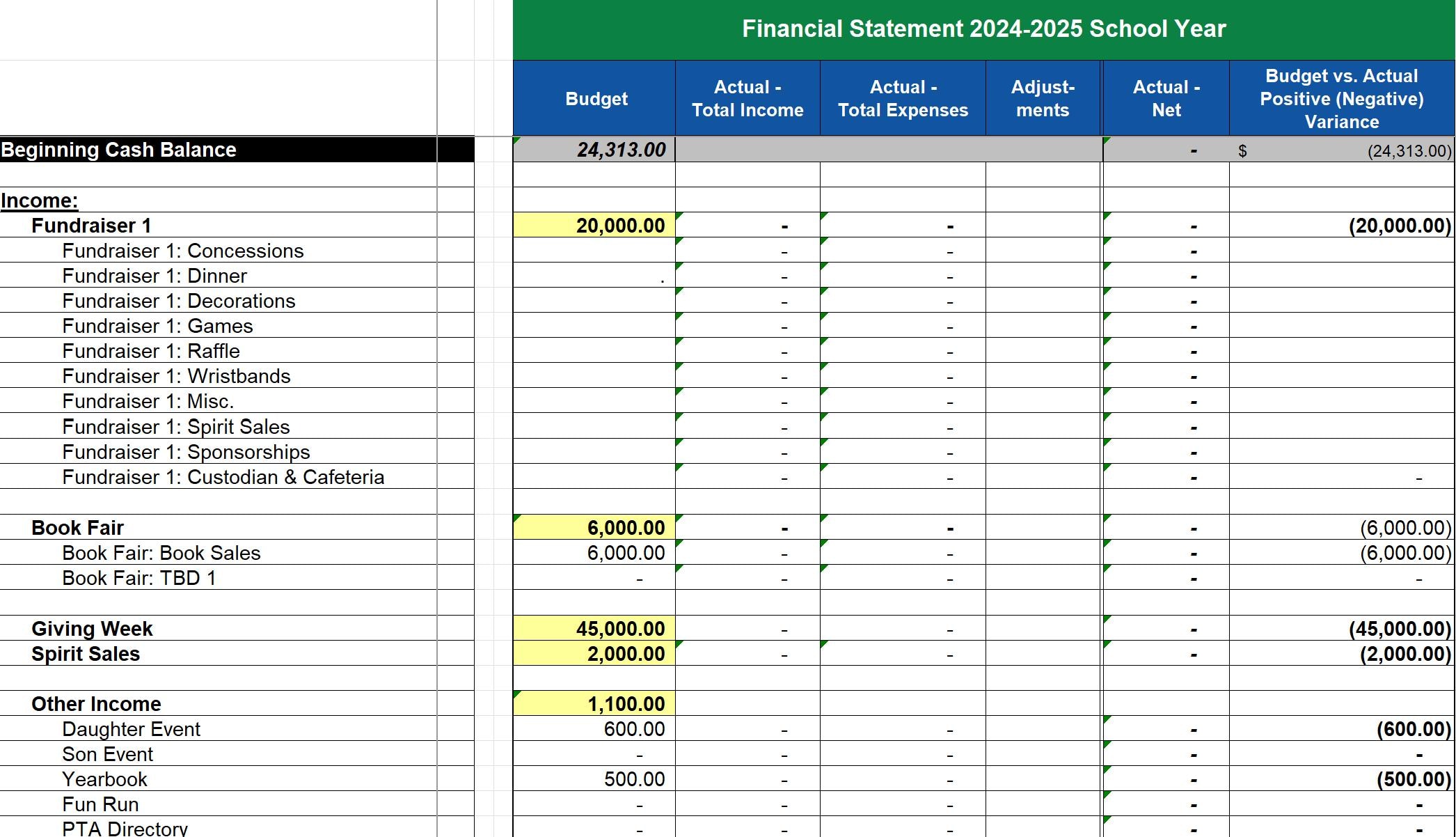Screen dimensions: 1456x837
Task: Click the Financial Statement 2024-2025 title banner
Action: (x=984, y=29)
